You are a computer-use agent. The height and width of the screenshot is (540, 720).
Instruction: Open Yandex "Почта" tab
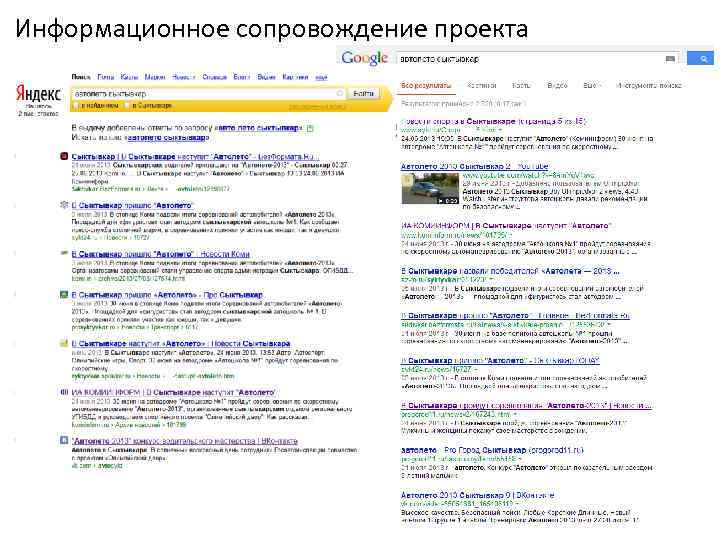(x=106, y=77)
